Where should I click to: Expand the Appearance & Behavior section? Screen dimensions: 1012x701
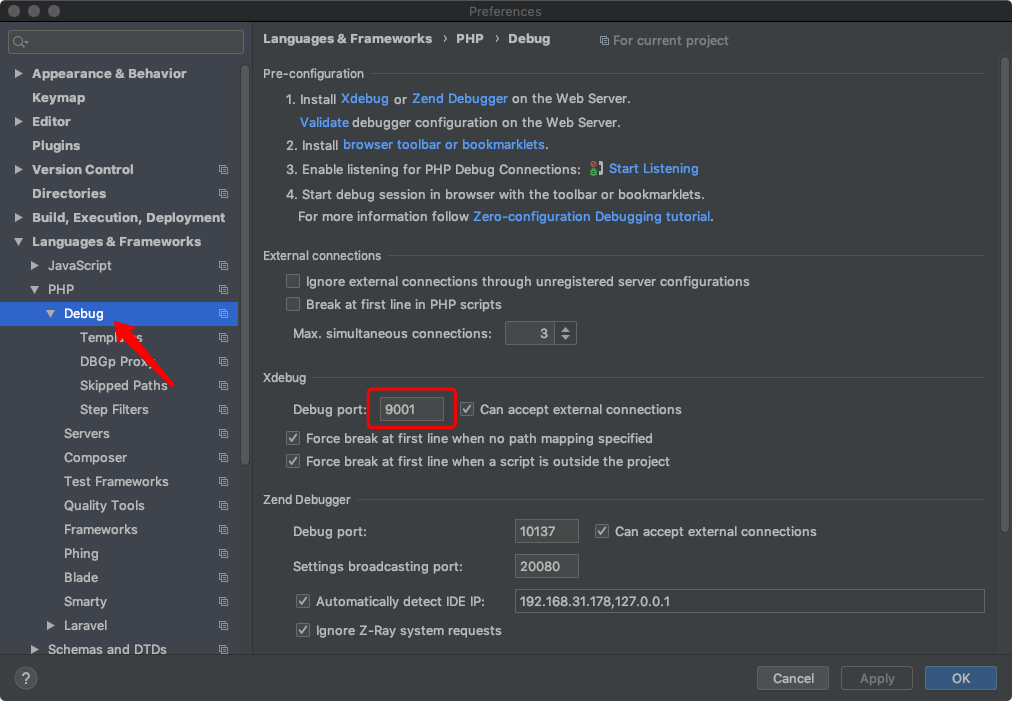point(18,73)
